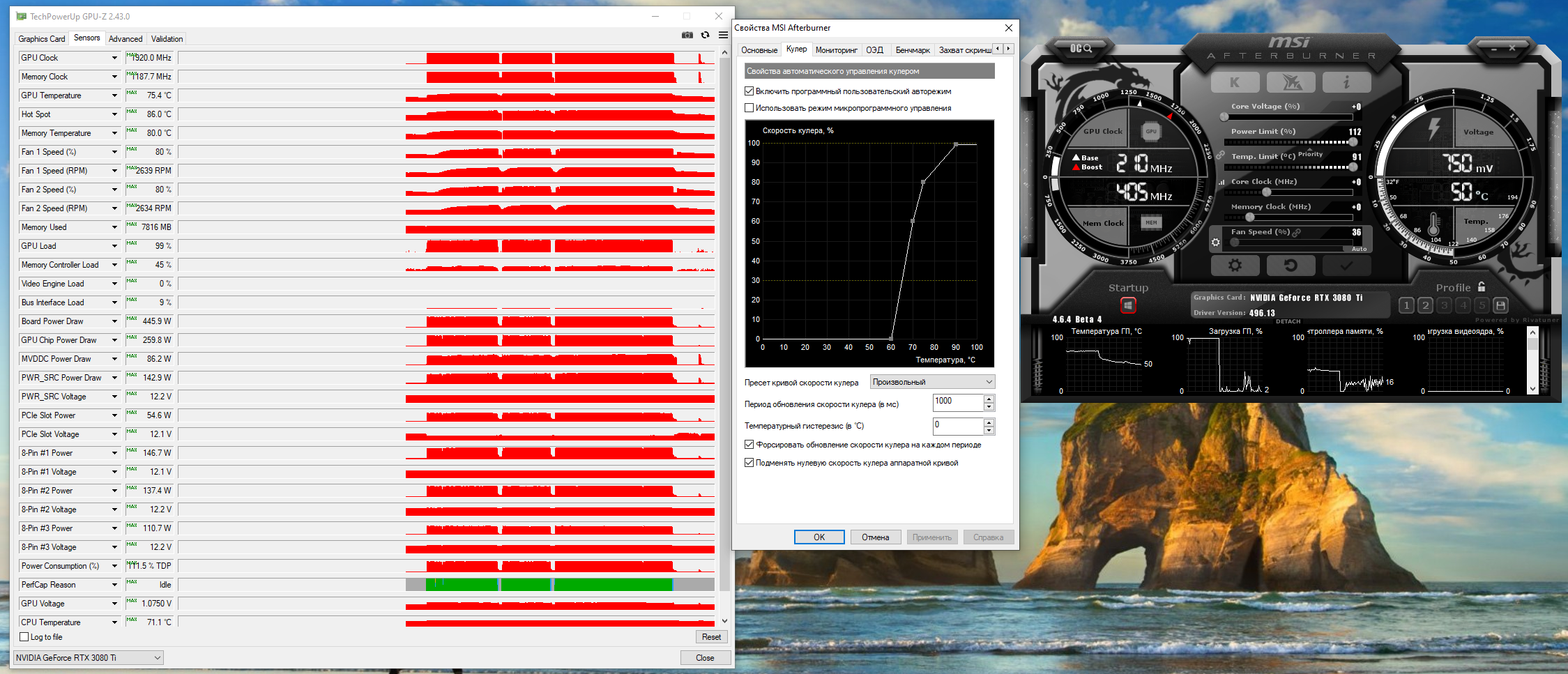The image size is (1568, 674).
Task: Open the OC Scanner in Afterburner
Action: pos(1081,48)
